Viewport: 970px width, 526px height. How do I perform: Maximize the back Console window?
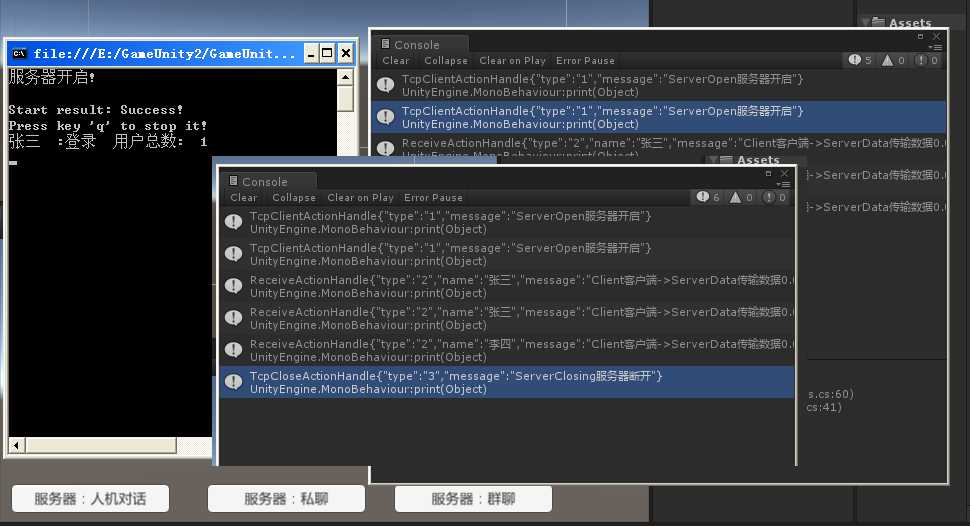click(x=921, y=37)
